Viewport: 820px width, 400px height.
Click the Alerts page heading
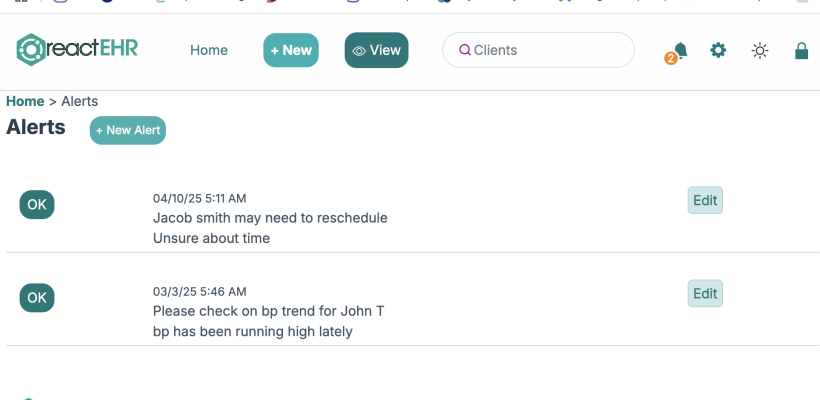click(x=36, y=127)
